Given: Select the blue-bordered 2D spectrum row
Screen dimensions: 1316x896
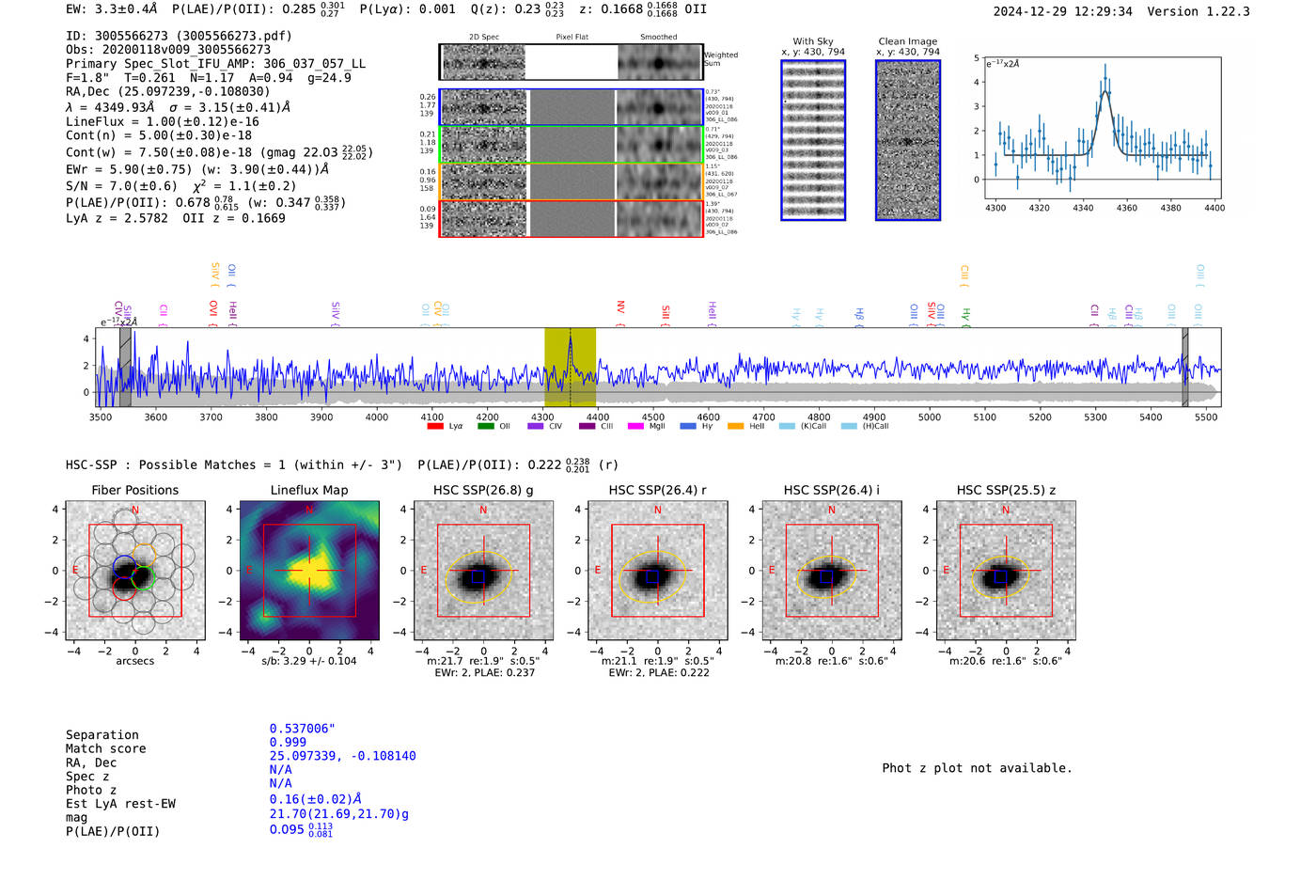Looking at the screenshot, I should 572,107.
